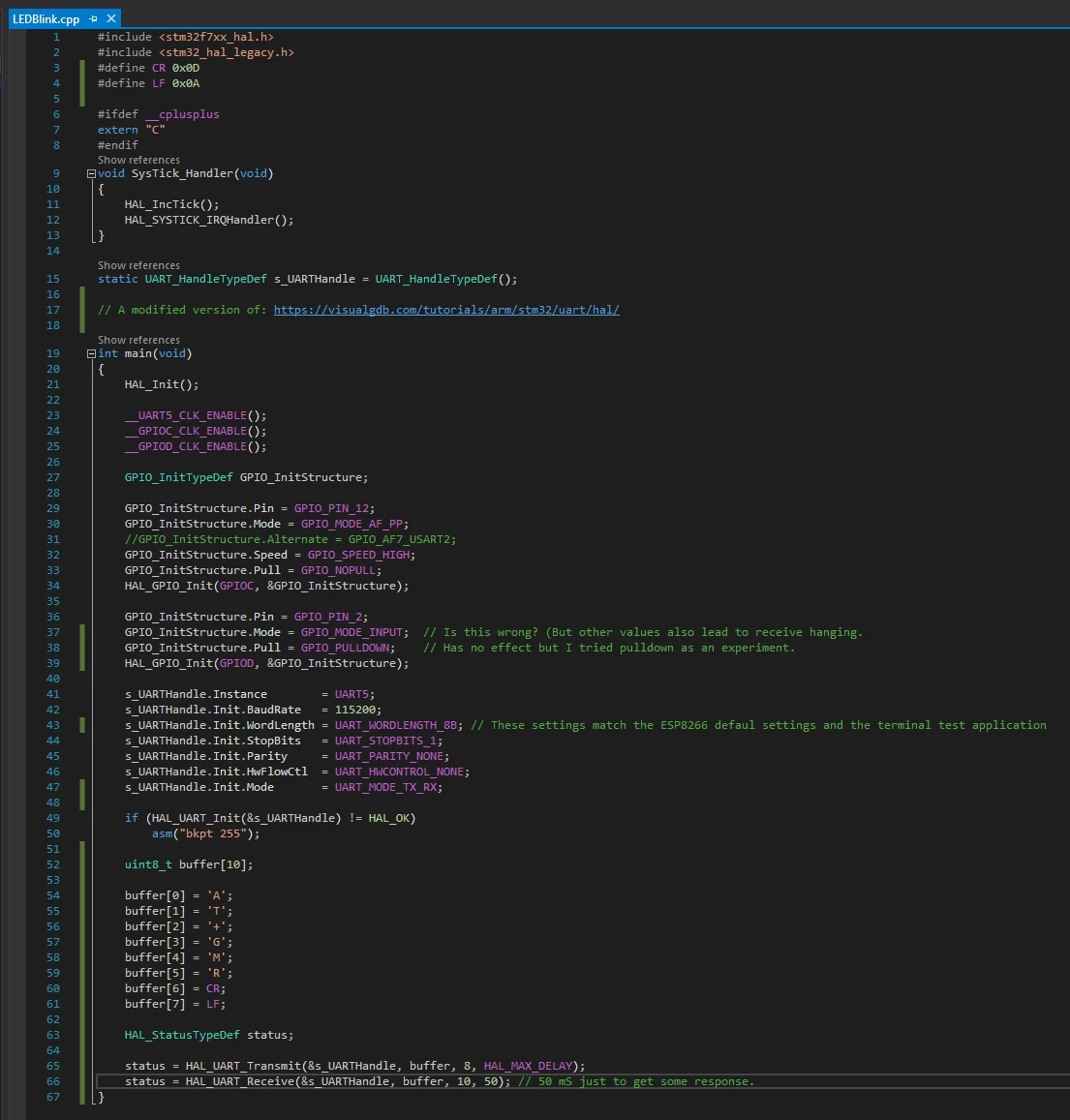Screen dimensions: 1070x1120
Task: Click line number 37 in the gutter
Action: click(53, 632)
